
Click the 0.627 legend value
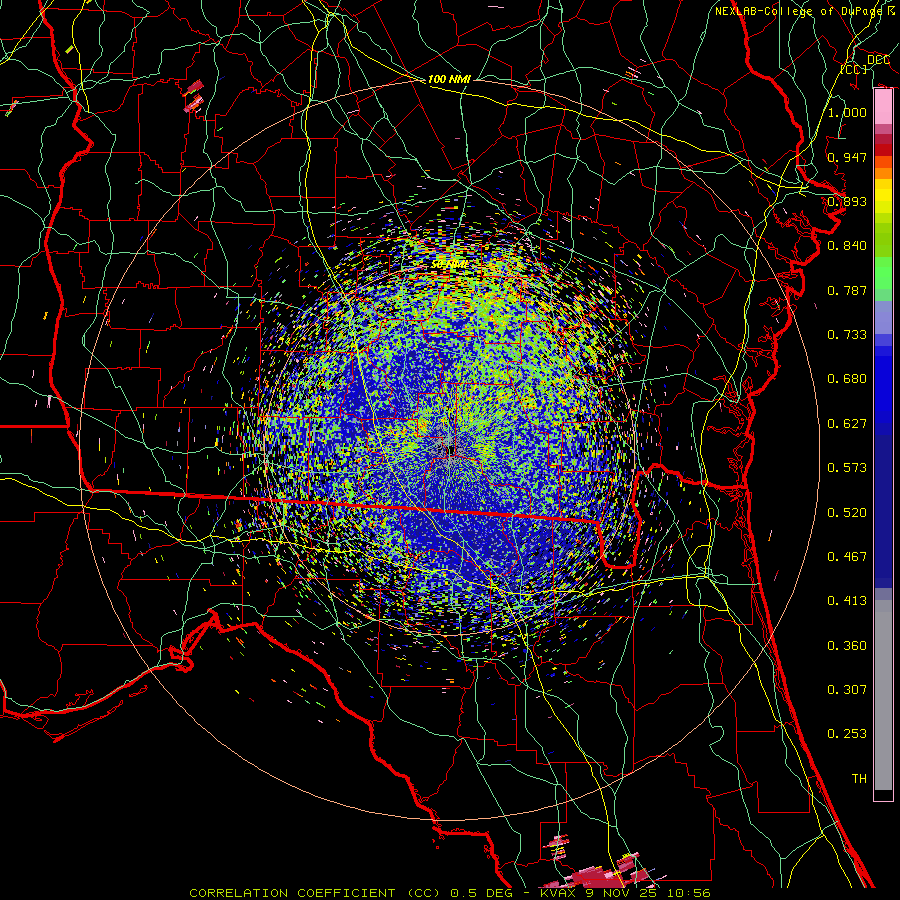tap(847, 424)
